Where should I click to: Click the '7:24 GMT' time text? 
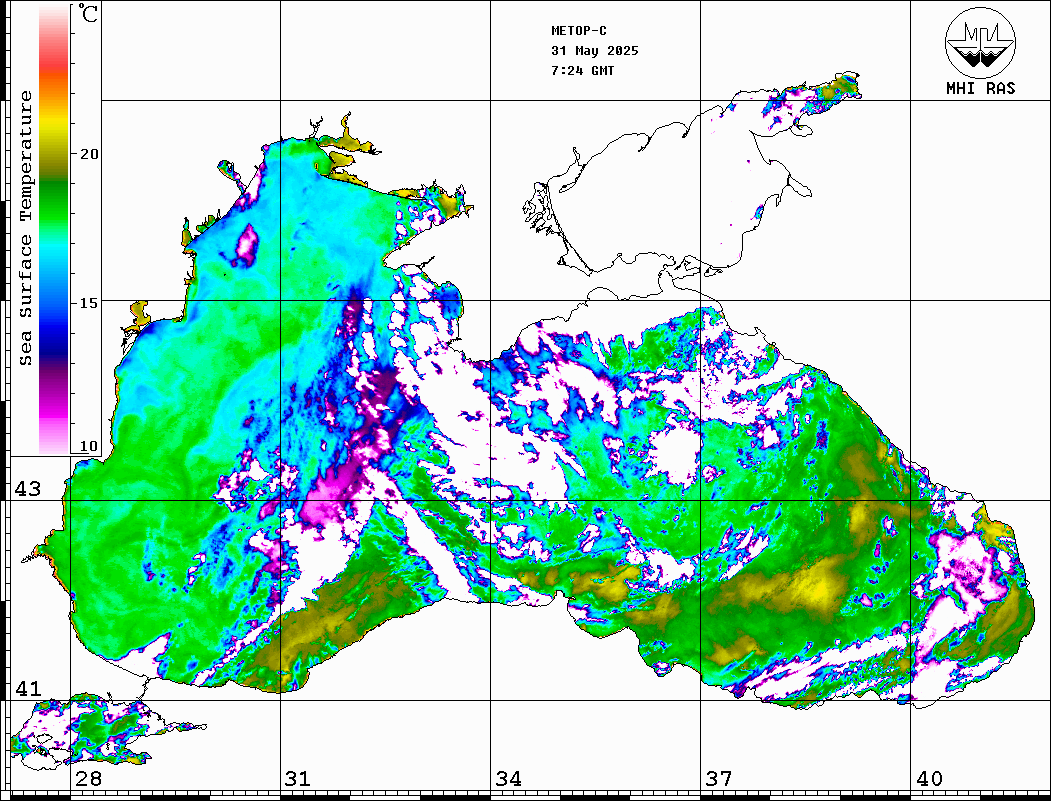(x=582, y=71)
